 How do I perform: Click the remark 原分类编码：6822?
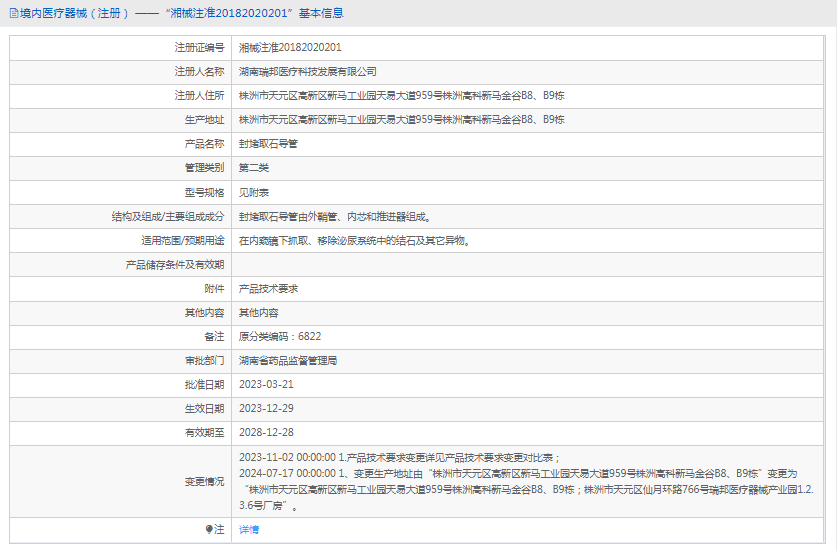pyautogui.click(x=280, y=336)
